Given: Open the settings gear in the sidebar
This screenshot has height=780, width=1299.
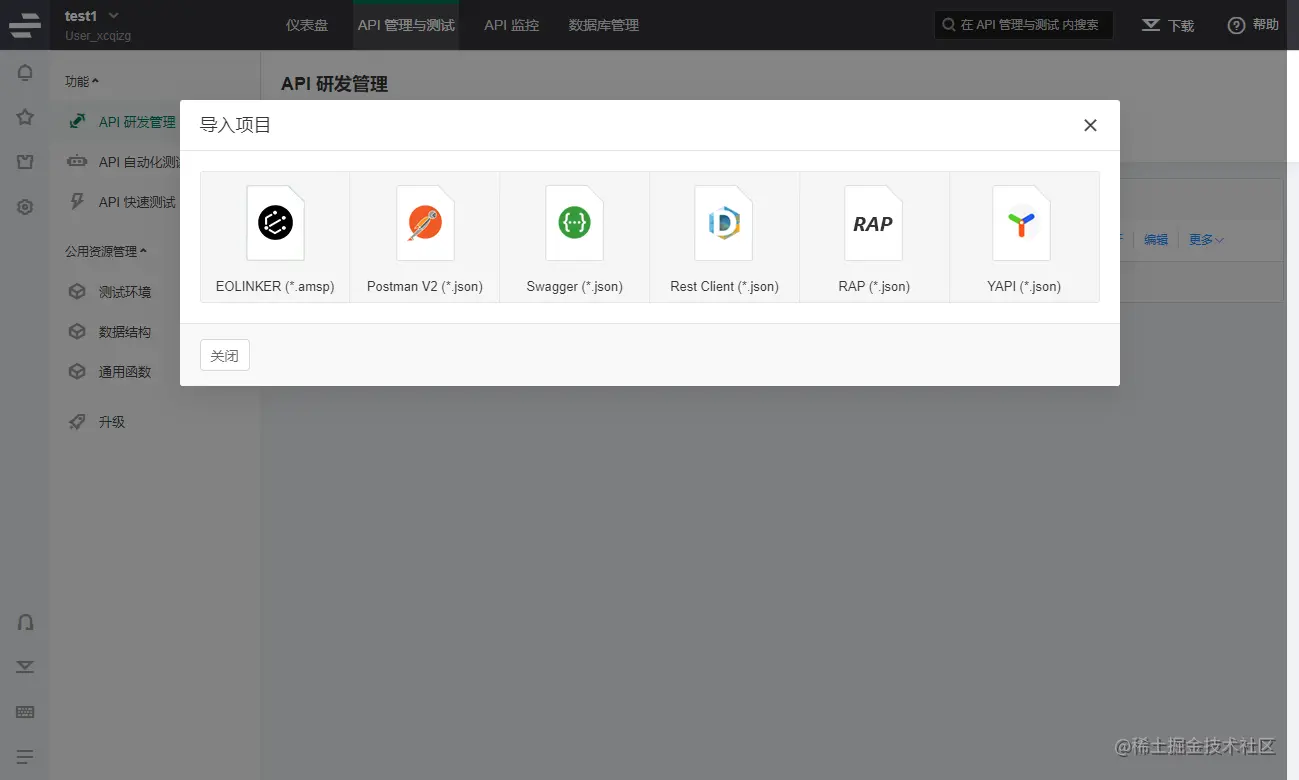Looking at the screenshot, I should tap(25, 207).
